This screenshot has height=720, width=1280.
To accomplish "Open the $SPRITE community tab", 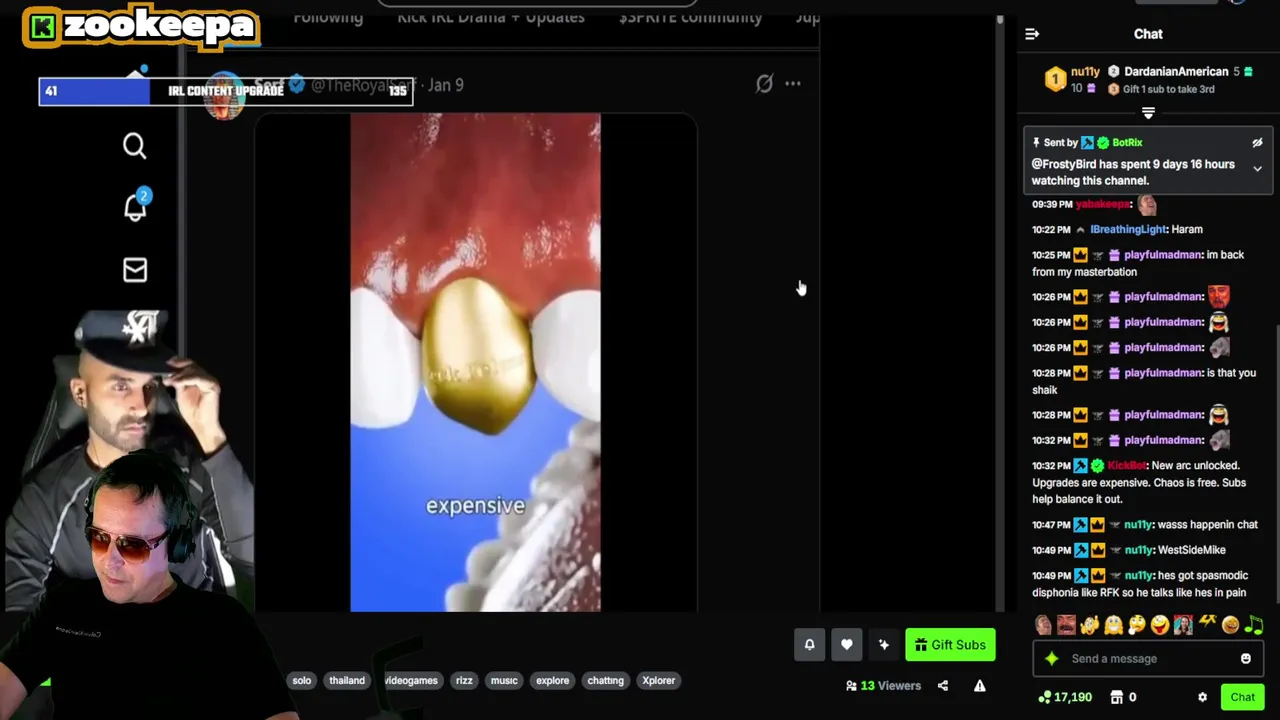I will click(x=690, y=16).
